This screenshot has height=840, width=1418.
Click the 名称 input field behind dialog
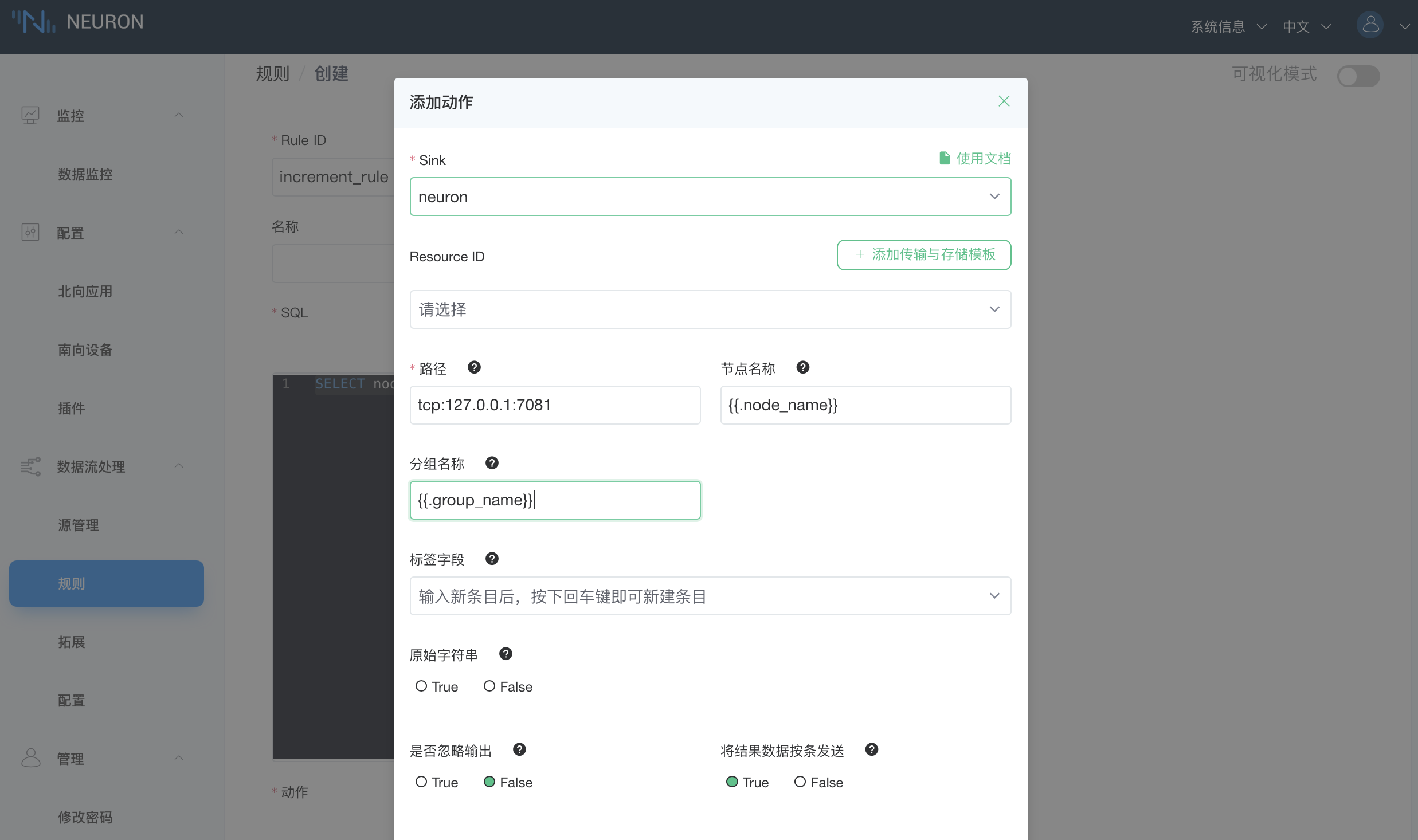(333, 264)
